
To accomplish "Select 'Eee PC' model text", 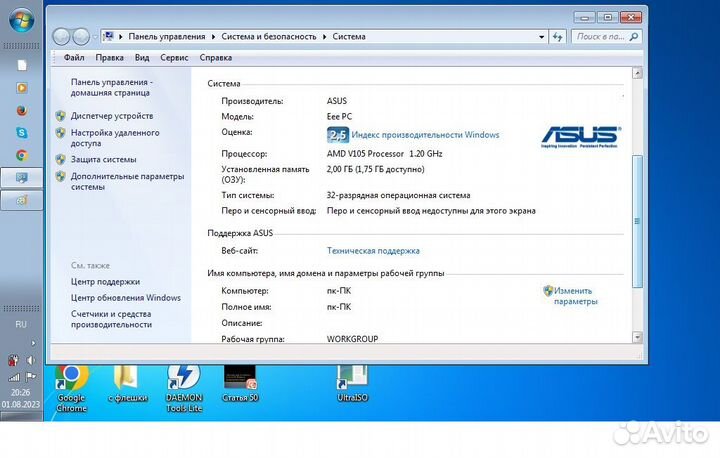I will (339, 117).
